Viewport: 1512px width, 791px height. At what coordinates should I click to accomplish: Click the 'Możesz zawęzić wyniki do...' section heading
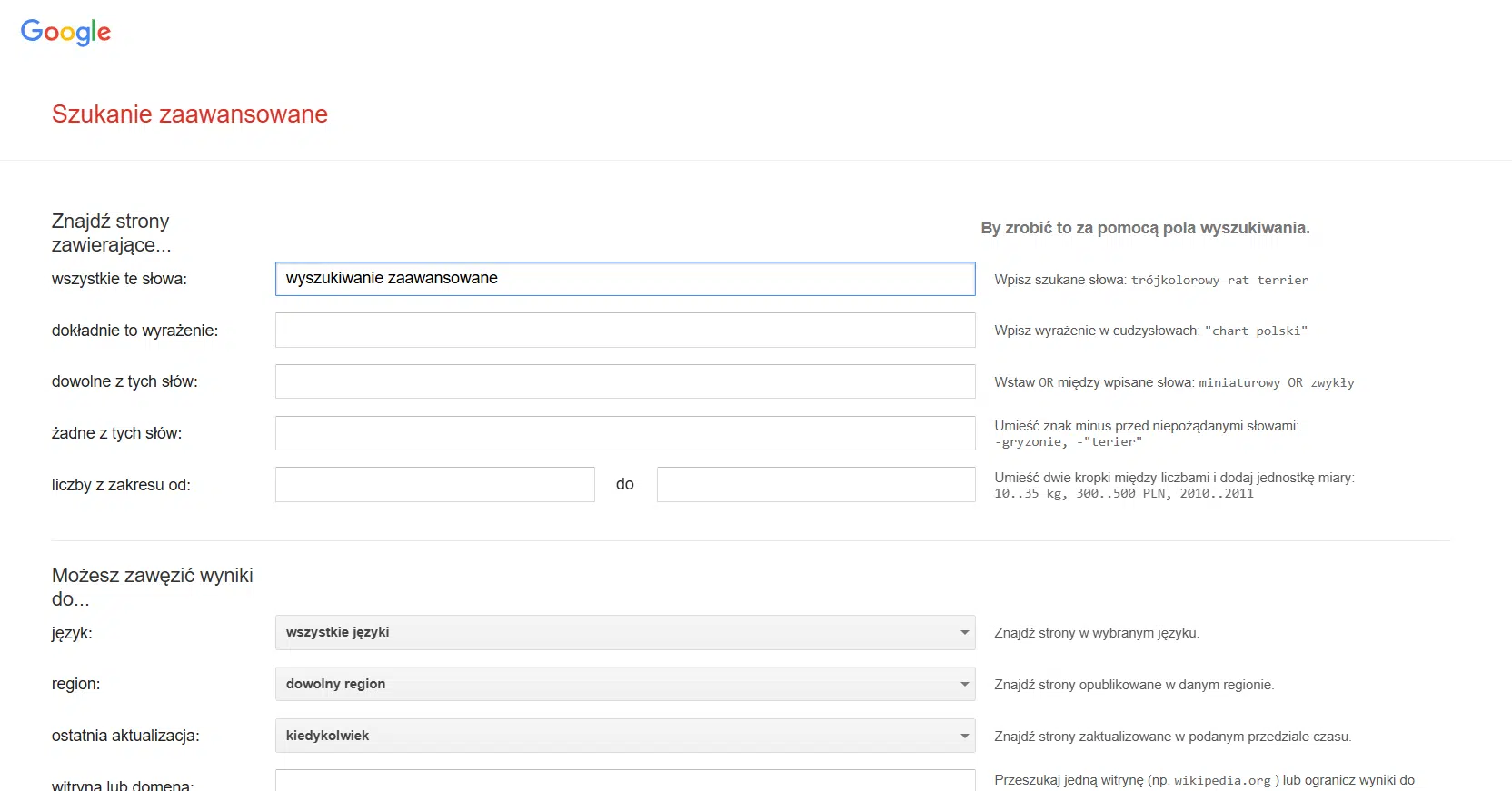[153, 588]
